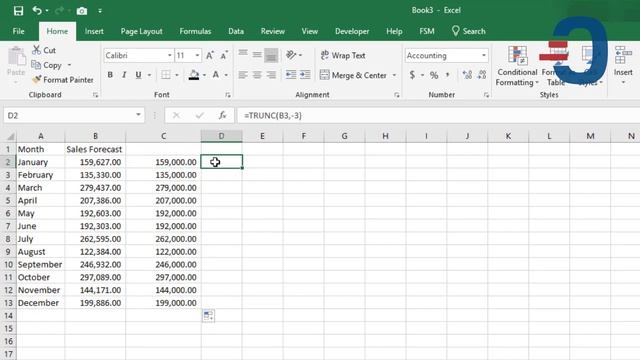Save the workbook with the floppy icon
The height and width of the screenshot is (360, 640).
point(18,11)
